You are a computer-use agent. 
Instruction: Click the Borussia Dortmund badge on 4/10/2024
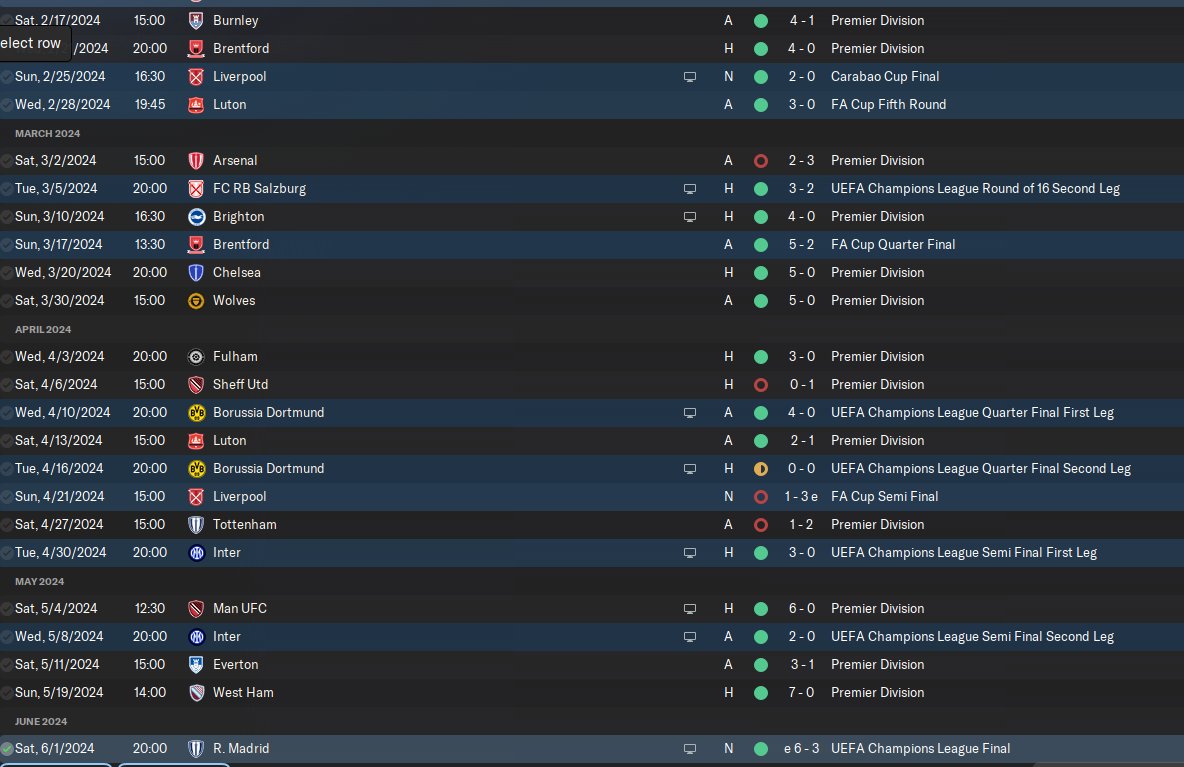pos(196,413)
